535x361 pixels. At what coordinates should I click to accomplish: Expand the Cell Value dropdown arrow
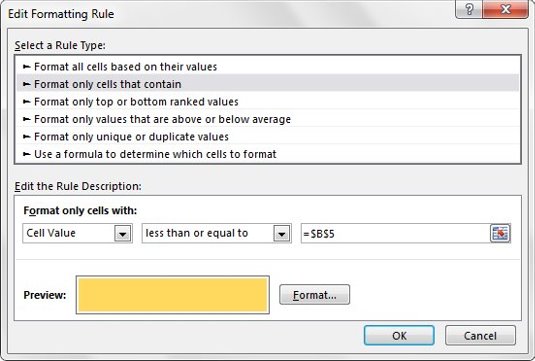123,234
